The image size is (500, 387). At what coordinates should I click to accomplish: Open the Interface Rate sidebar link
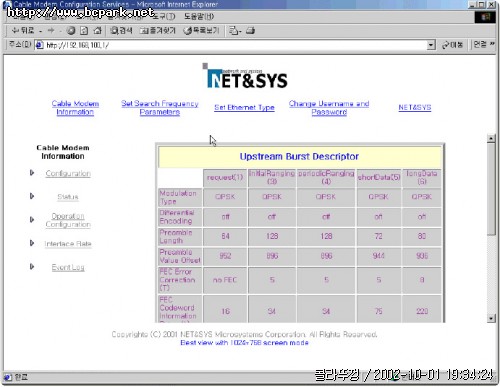click(x=68, y=244)
